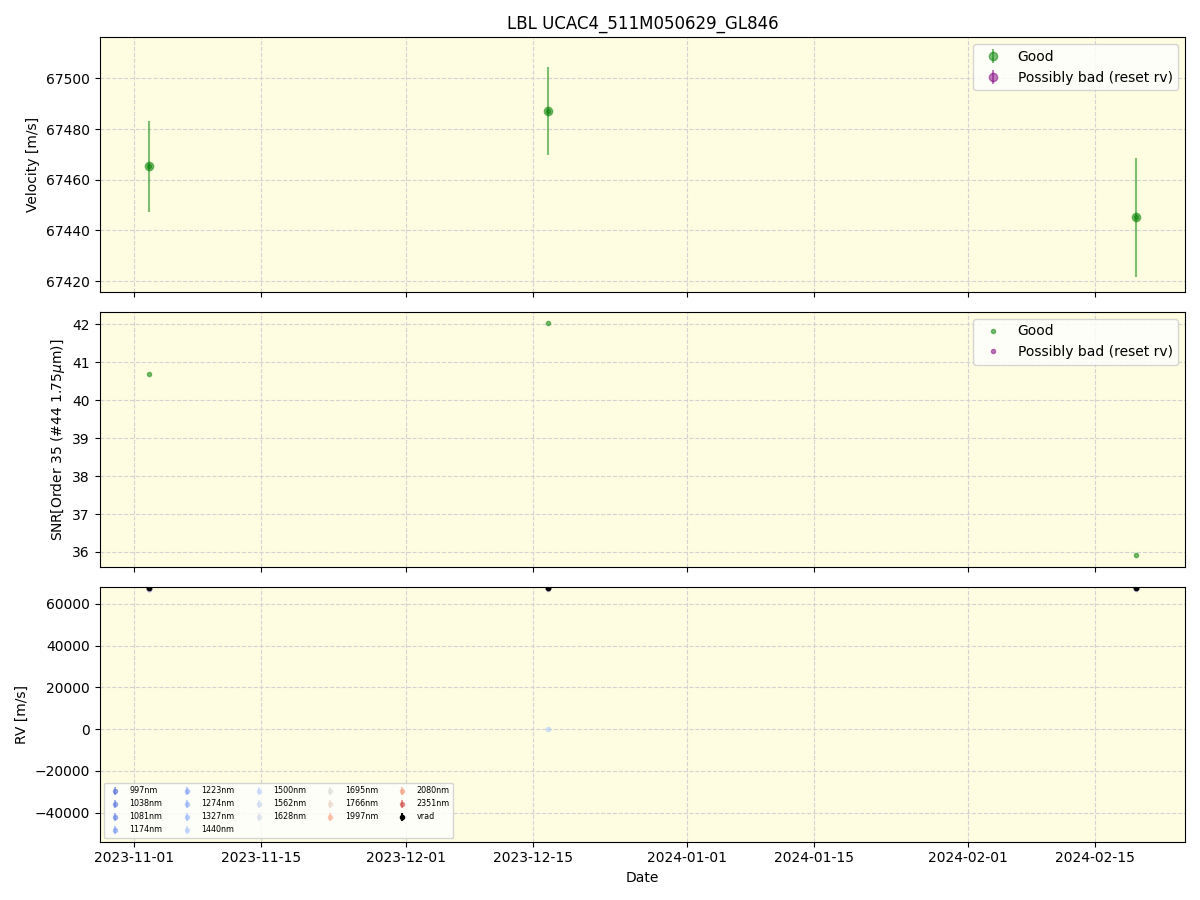Click the 39 SNR tick label
Image resolution: width=1200 pixels, height=900 pixels.
[83, 439]
